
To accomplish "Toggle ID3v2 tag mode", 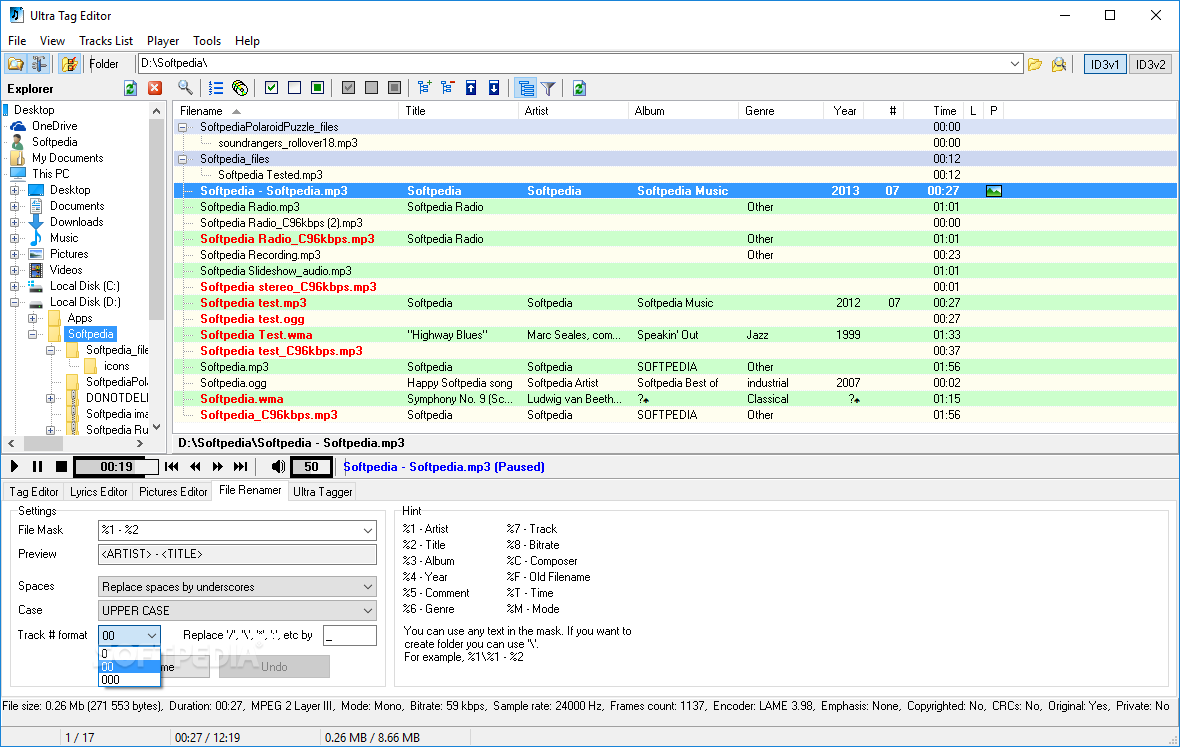I will coord(1151,65).
